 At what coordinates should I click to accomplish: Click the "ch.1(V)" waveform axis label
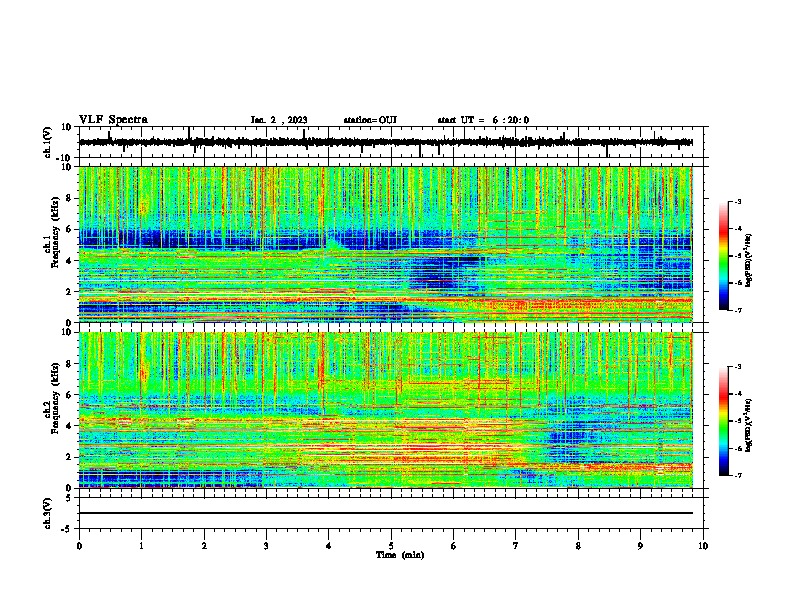pos(48,142)
